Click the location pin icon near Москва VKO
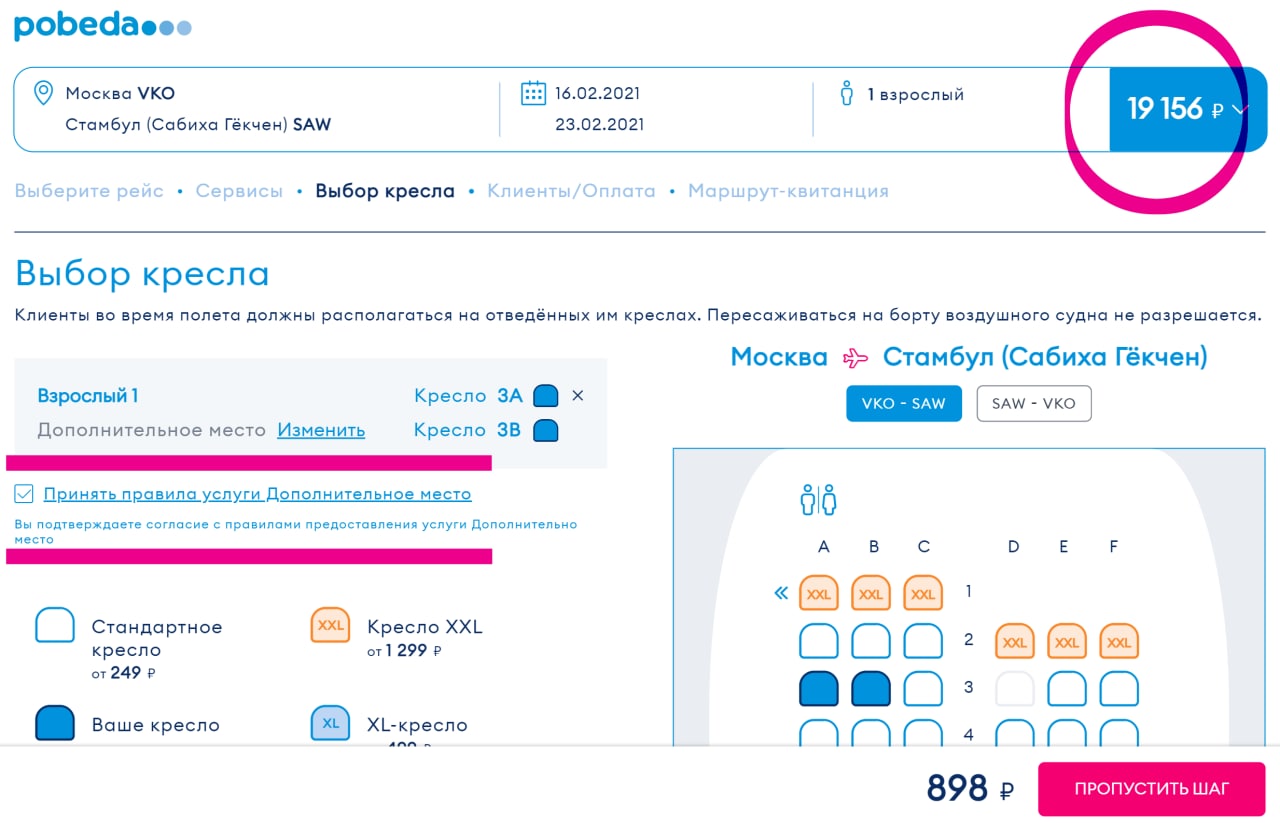The width and height of the screenshot is (1280, 823). pos(43,94)
